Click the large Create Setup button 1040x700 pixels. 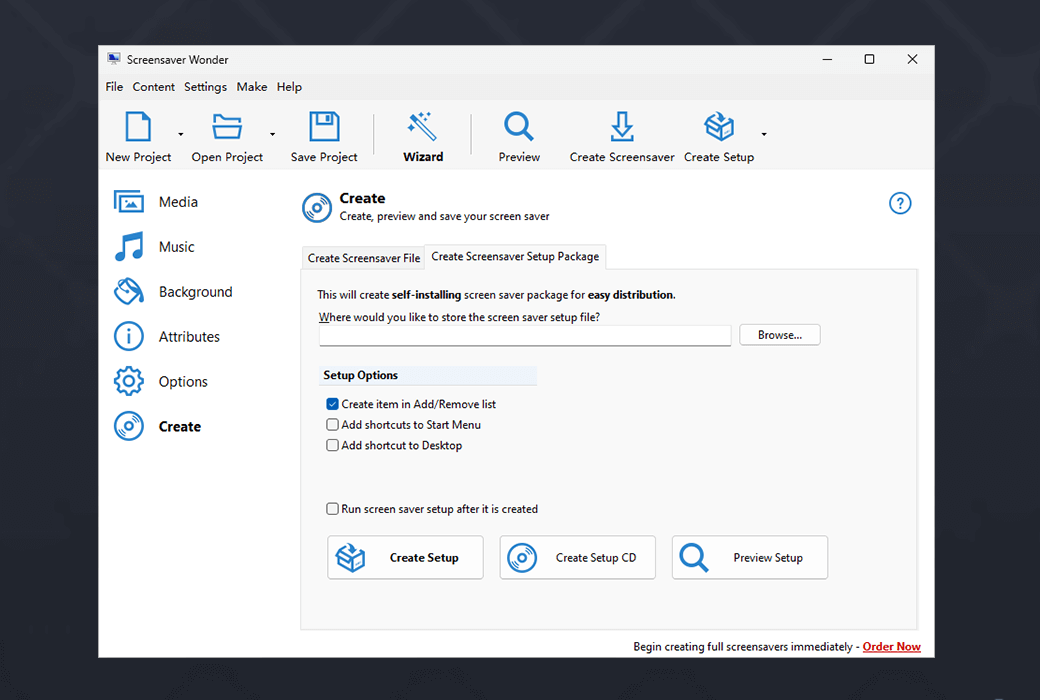(405, 557)
